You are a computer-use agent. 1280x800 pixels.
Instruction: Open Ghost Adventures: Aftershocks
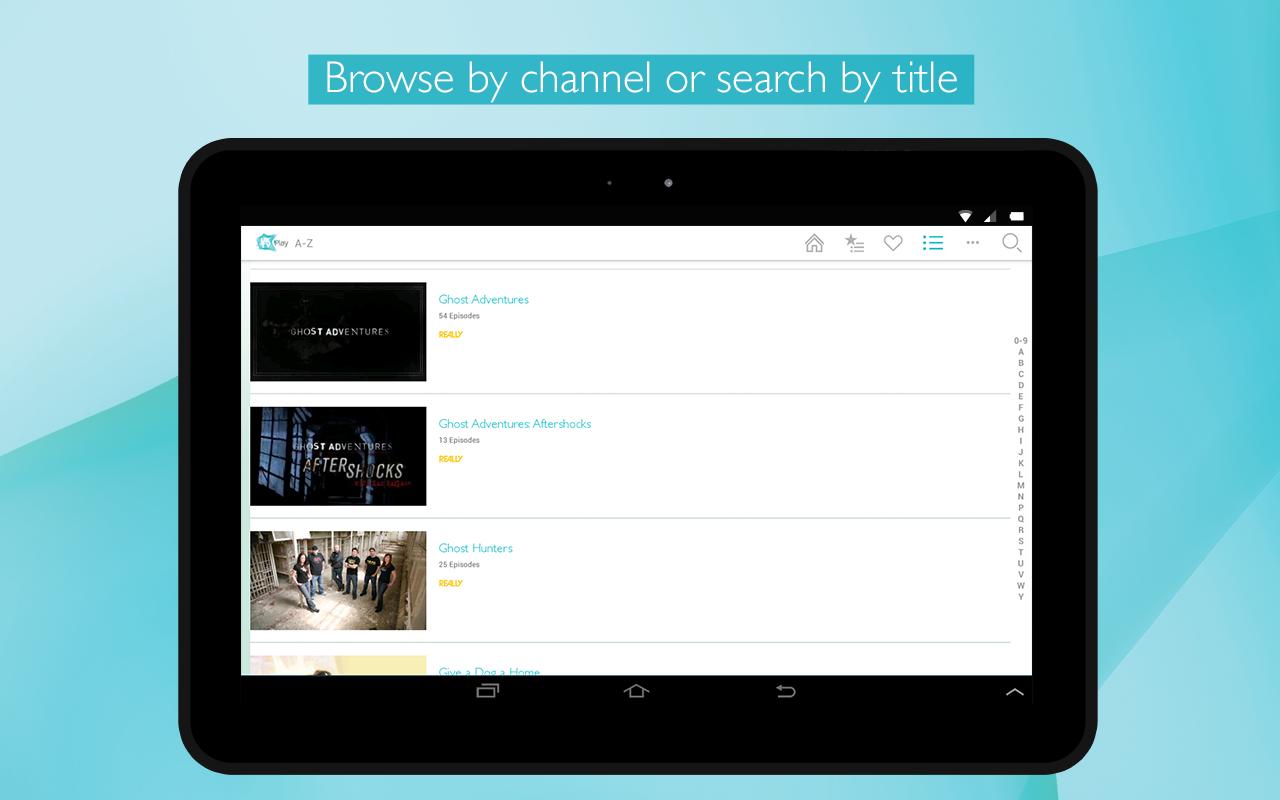[514, 423]
